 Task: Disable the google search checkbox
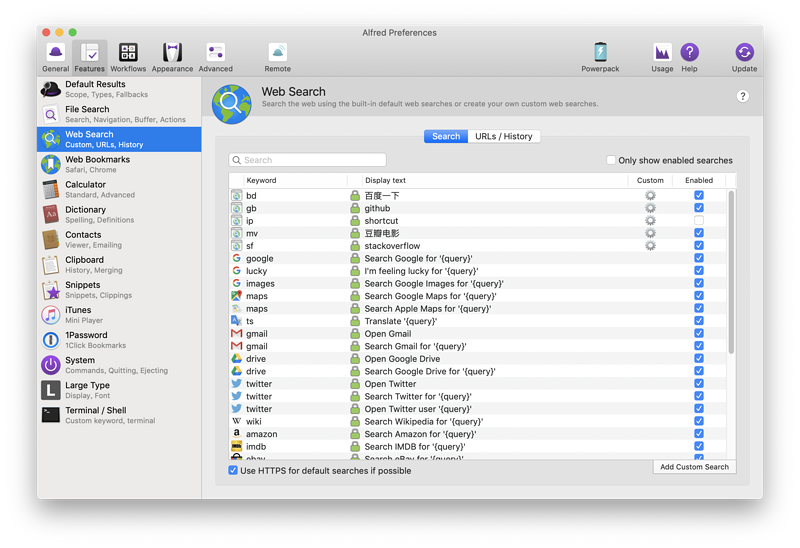click(699, 258)
